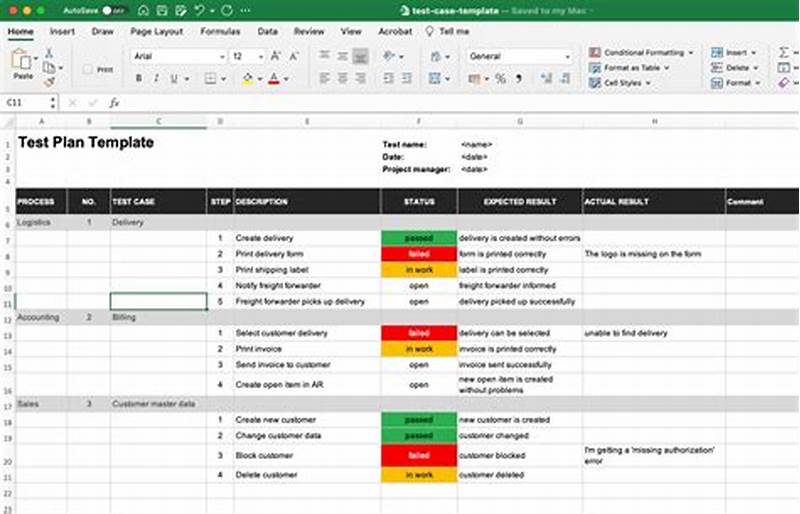The image size is (800, 514).
Task: Click the Paste clipboard icon
Action: click(21, 60)
